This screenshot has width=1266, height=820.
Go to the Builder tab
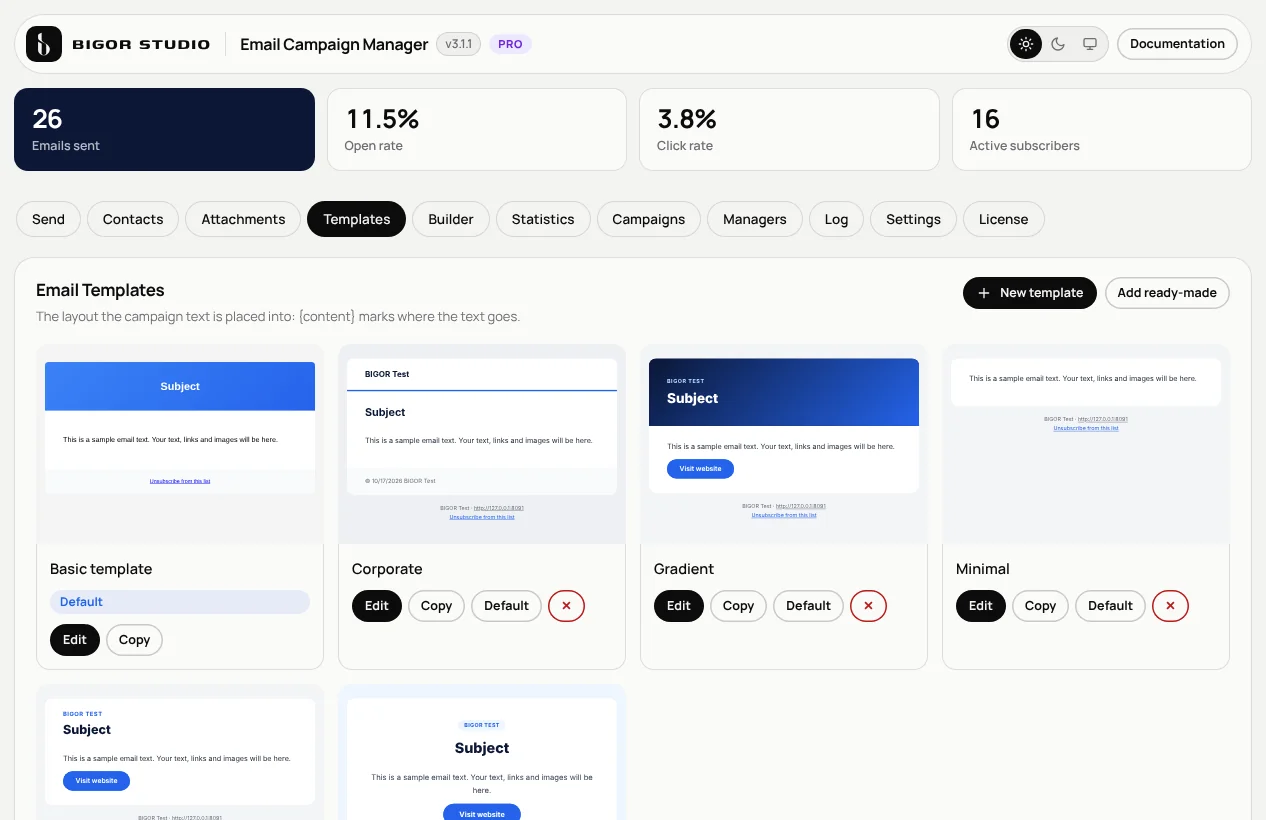click(451, 219)
